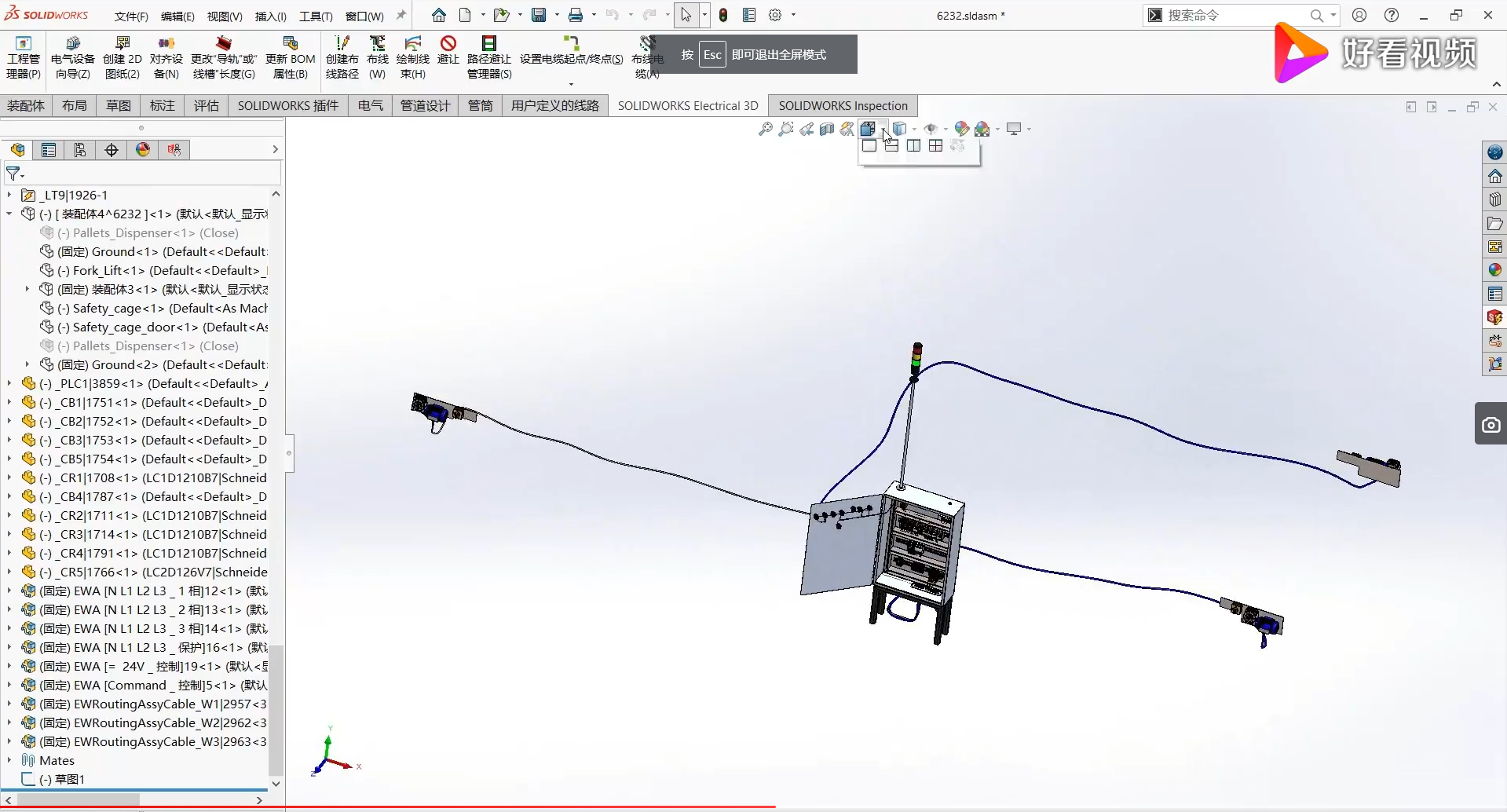Screen dimensions: 1507x812
Task: Click the 避让 avoid icon
Action: pyautogui.click(x=448, y=50)
